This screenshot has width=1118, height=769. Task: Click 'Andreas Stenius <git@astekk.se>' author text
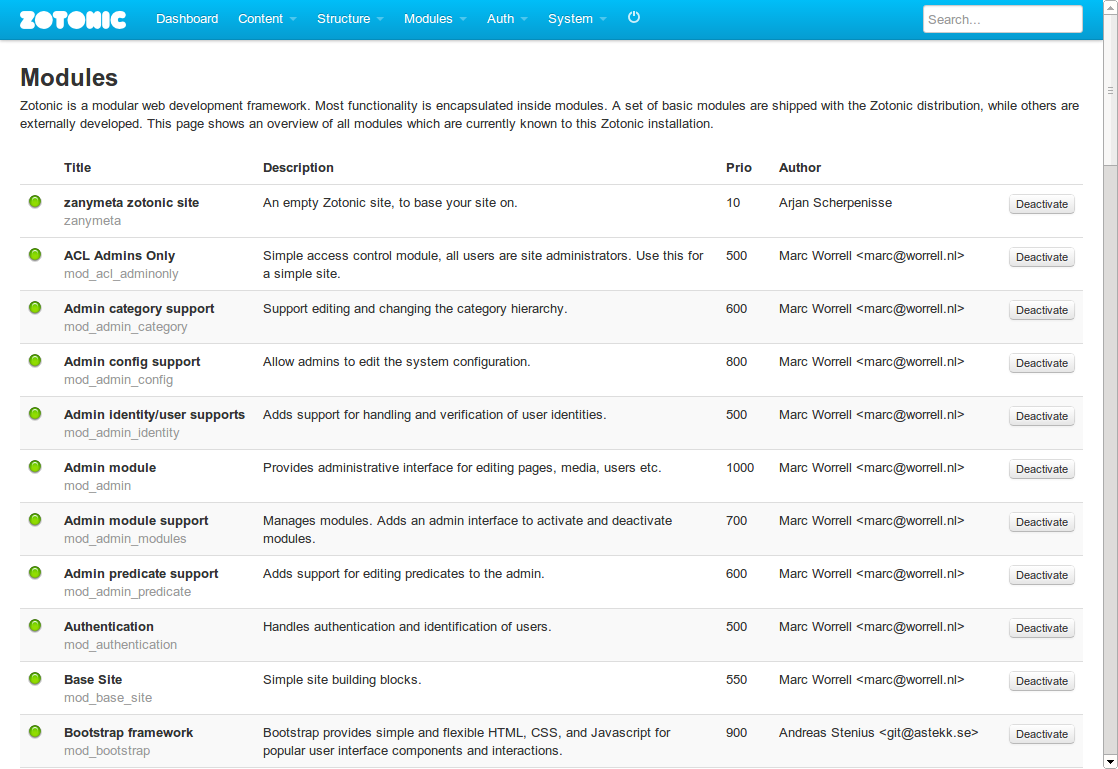tap(878, 733)
